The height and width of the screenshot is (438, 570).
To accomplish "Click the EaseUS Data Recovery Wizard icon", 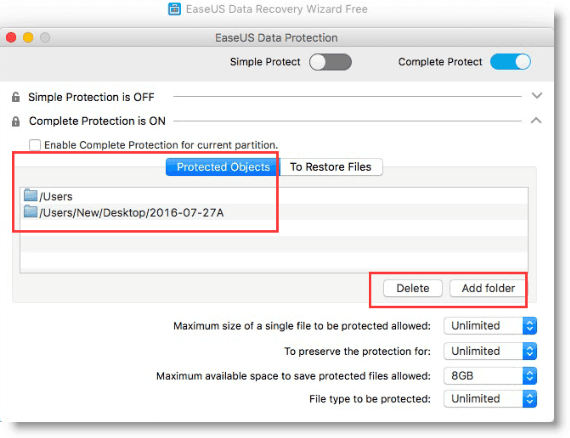I will pyautogui.click(x=174, y=9).
